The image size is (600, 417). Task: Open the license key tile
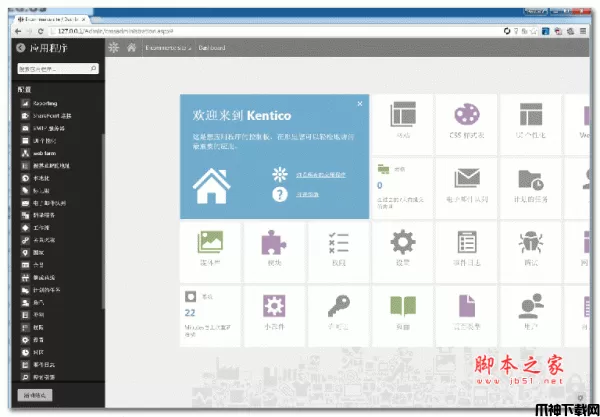tap(338, 316)
